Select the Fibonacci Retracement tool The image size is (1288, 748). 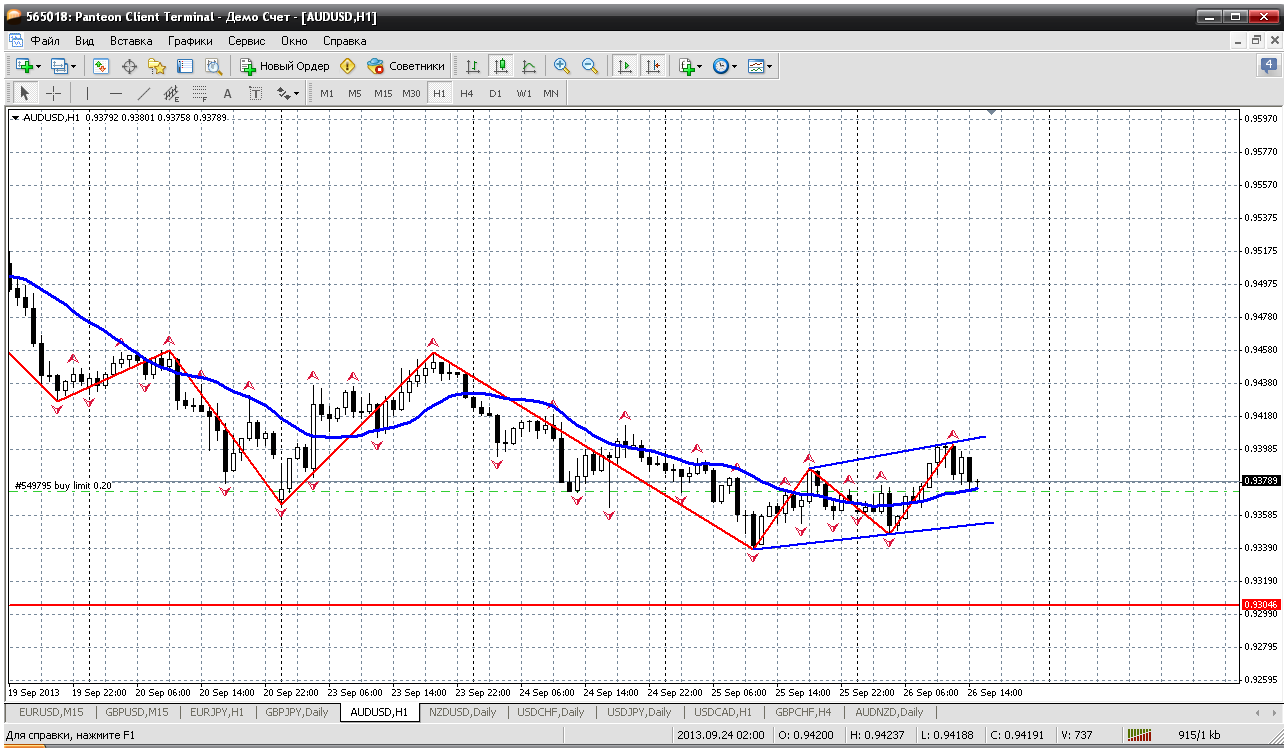199,93
